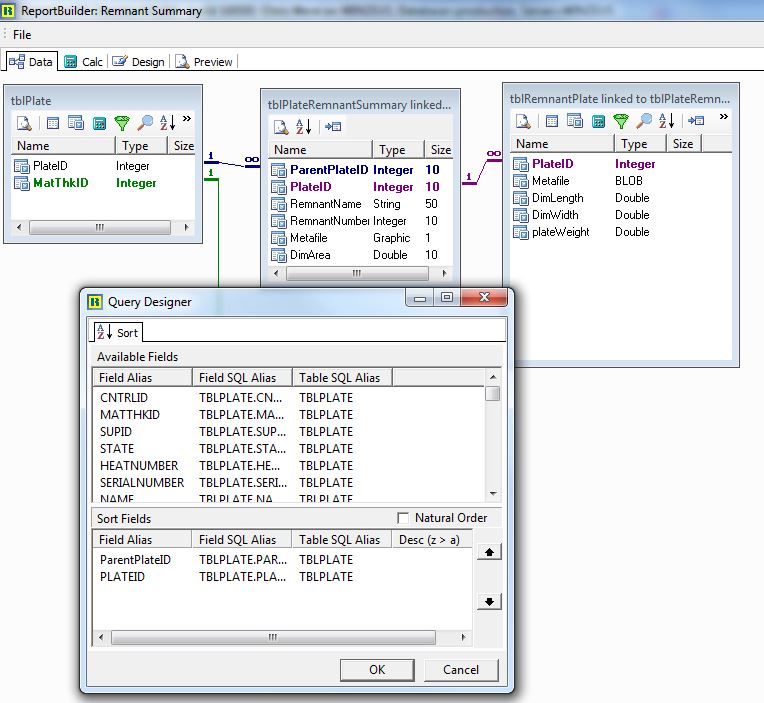Viewport: 764px width, 703px height.
Task: Click green Group funnel icon in tblRemnantPlate
Action: click(621, 121)
